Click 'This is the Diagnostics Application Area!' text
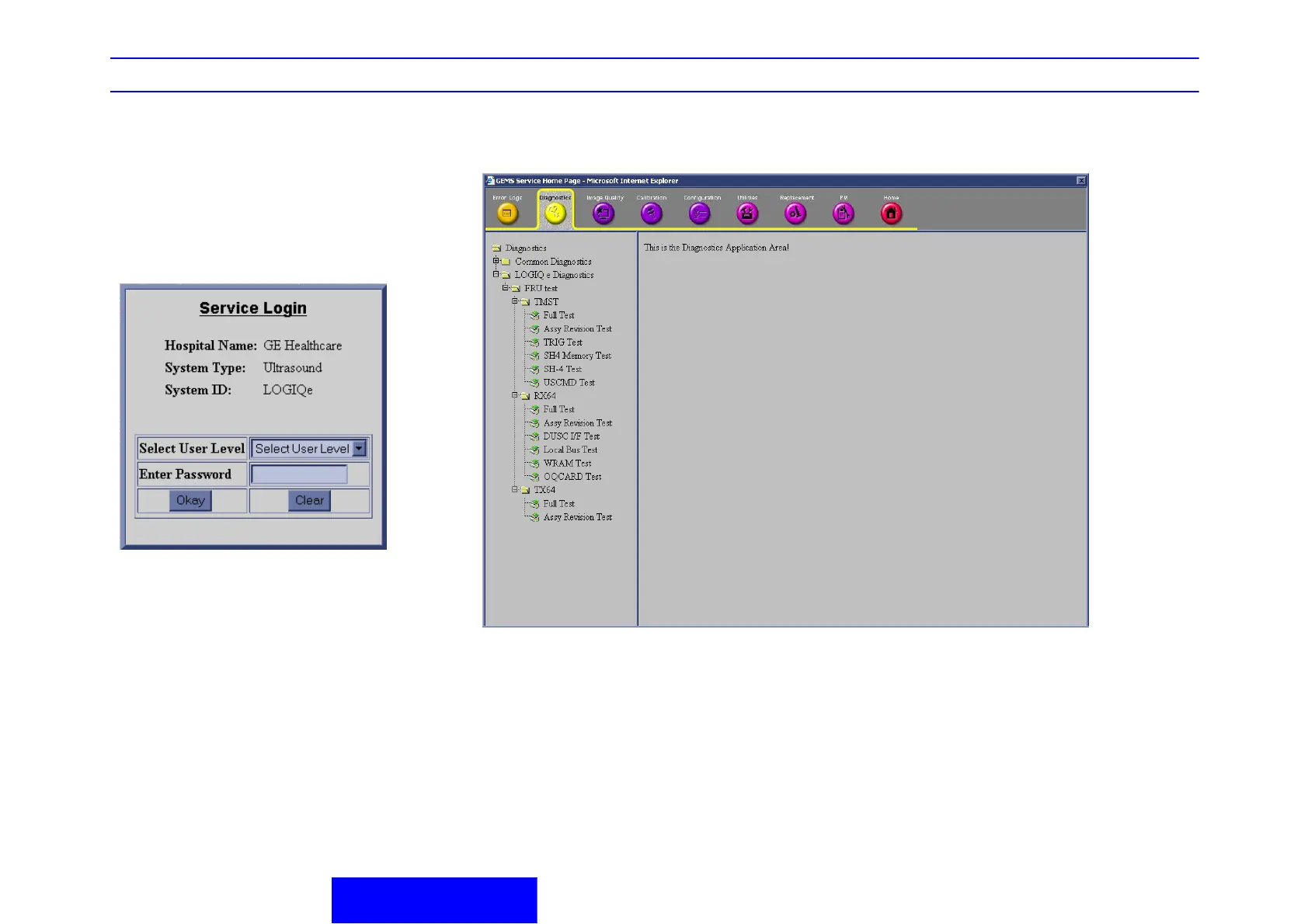The image size is (1308, 924). (716, 248)
